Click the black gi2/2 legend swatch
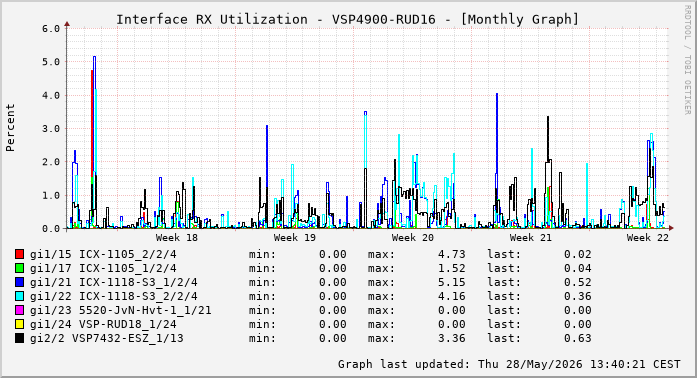Image resolution: width=697 pixels, height=378 pixels. 20,338
